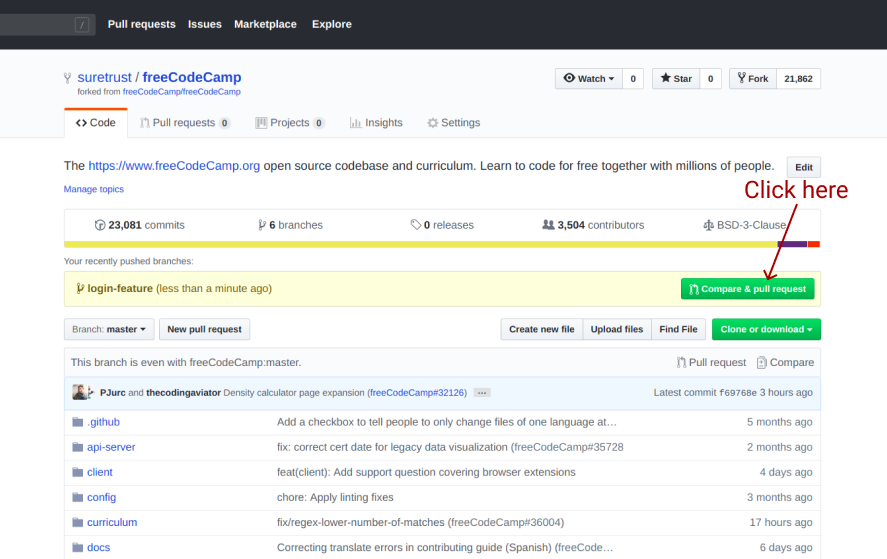Open the suretrust owner link
This screenshot has height=559, width=887.
pyautogui.click(x=104, y=77)
